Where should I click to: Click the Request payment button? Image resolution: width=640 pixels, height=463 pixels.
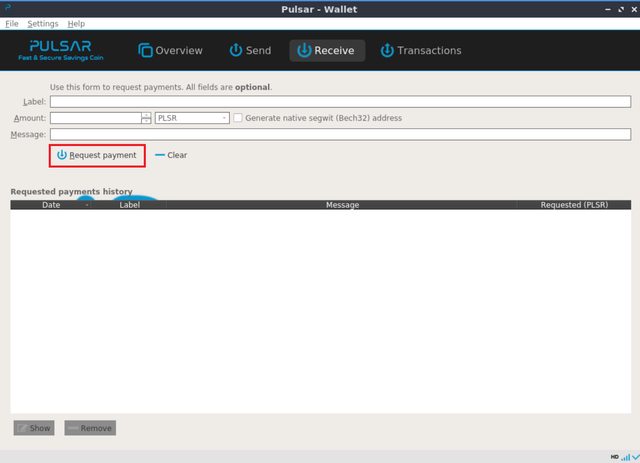click(97, 156)
